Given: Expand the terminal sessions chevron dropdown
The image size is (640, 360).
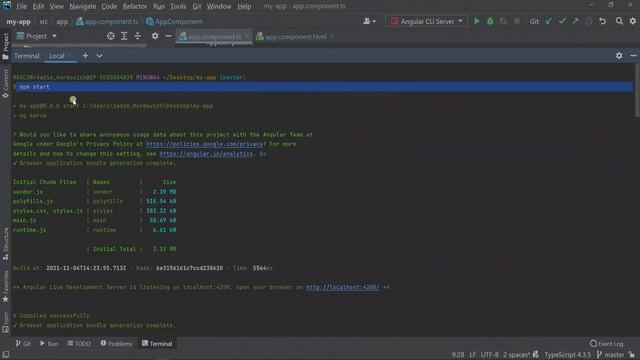Looking at the screenshot, I should 100,56.
